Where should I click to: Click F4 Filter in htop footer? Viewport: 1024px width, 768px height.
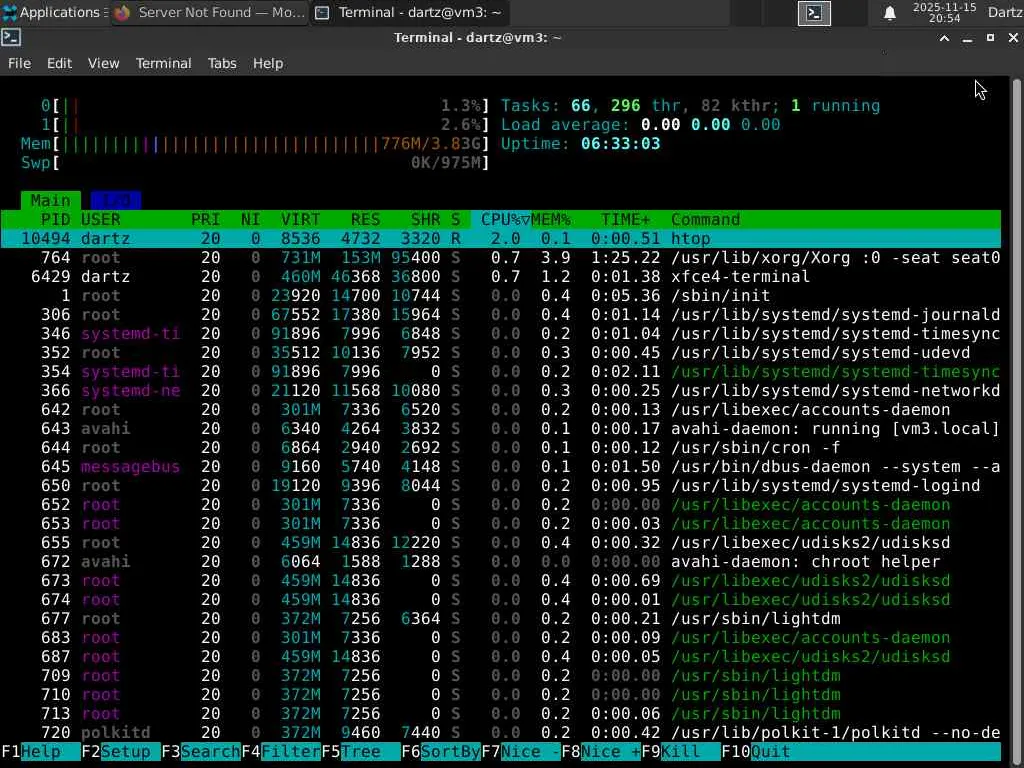click(x=281, y=752)
